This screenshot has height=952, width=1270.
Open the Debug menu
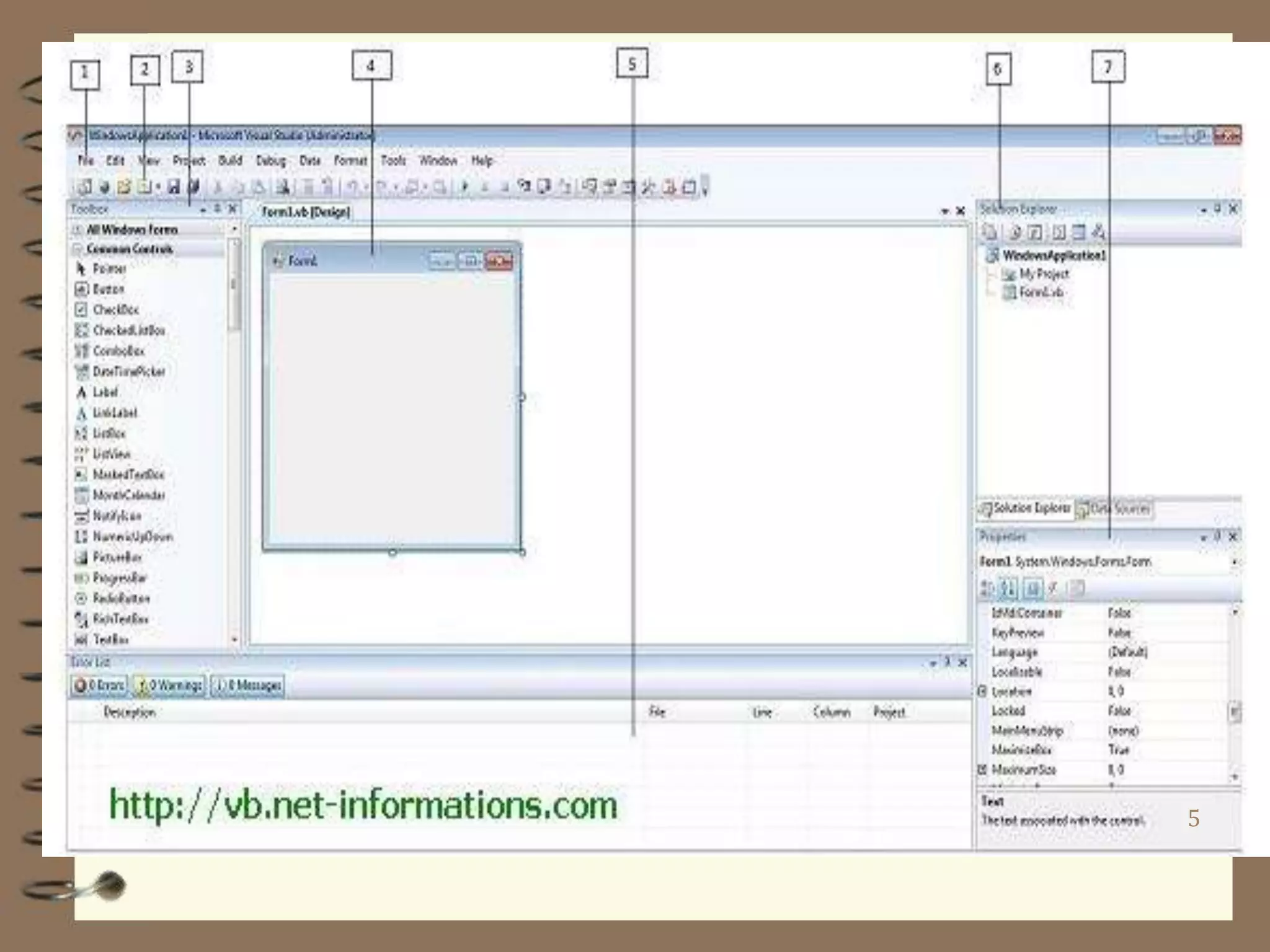[x=270, y=161]
